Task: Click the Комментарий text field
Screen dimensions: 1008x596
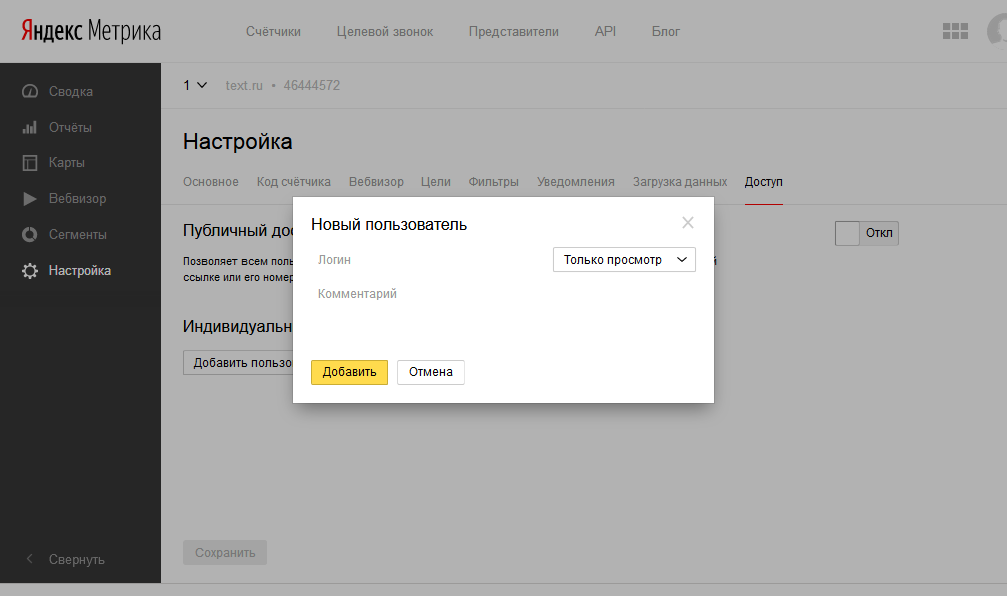Action: pos(500,295)
